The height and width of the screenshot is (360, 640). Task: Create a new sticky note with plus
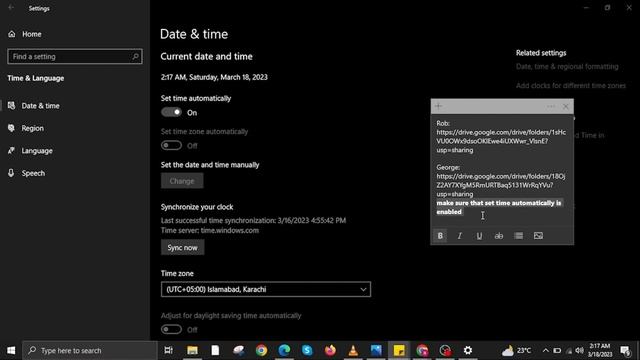coord(438,106)
